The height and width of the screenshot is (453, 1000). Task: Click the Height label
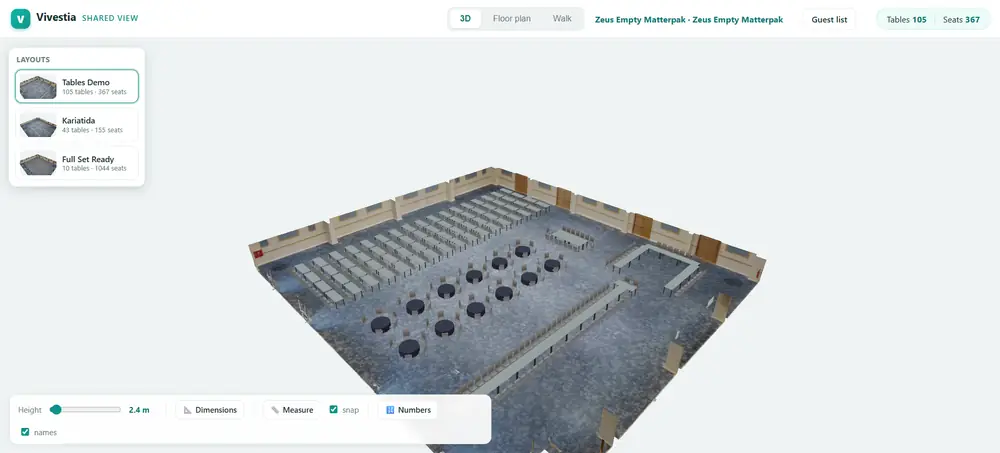[30, 410]
